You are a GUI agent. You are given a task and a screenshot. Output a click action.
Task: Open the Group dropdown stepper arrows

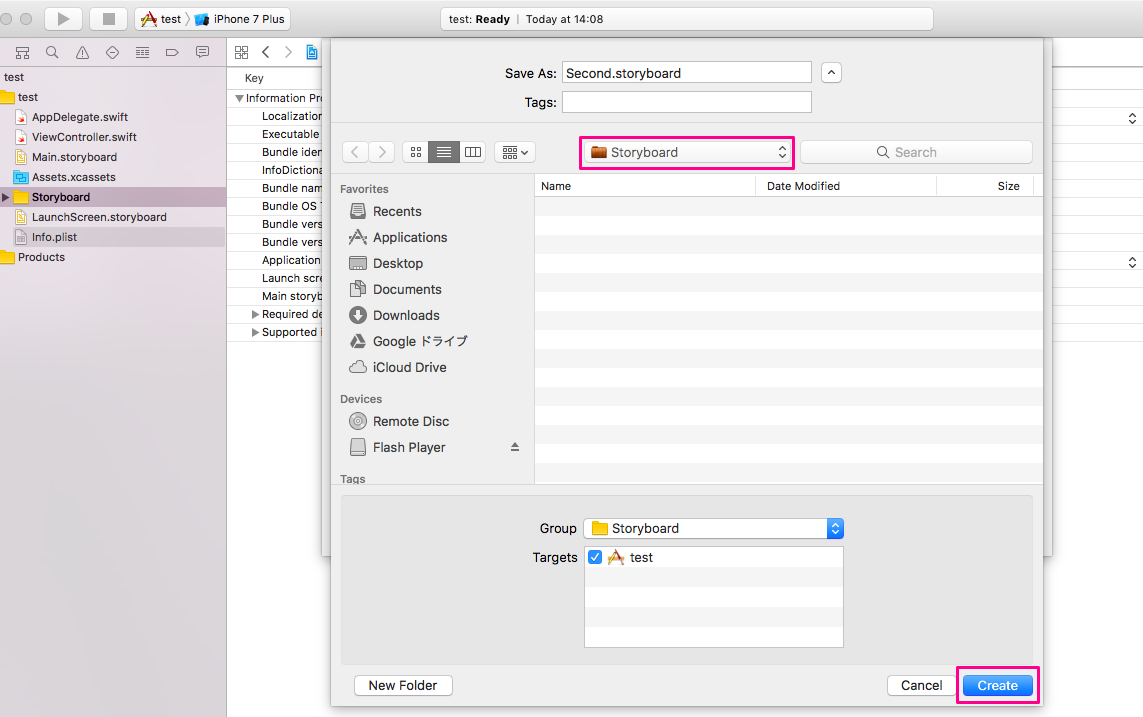point(835,528)
